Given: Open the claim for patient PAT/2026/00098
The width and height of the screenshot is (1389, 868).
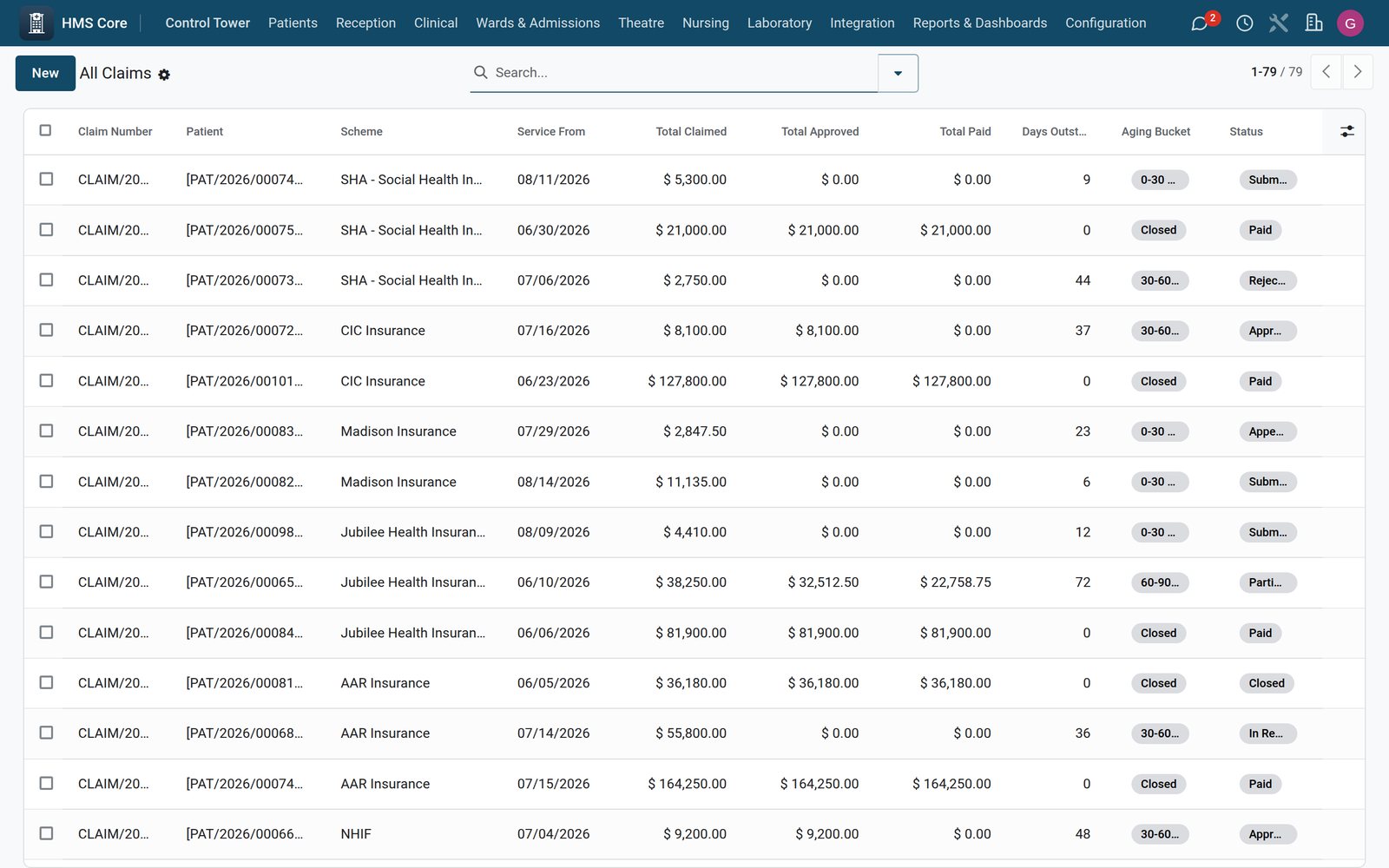Looking at the screenshot, I should 244,532.
